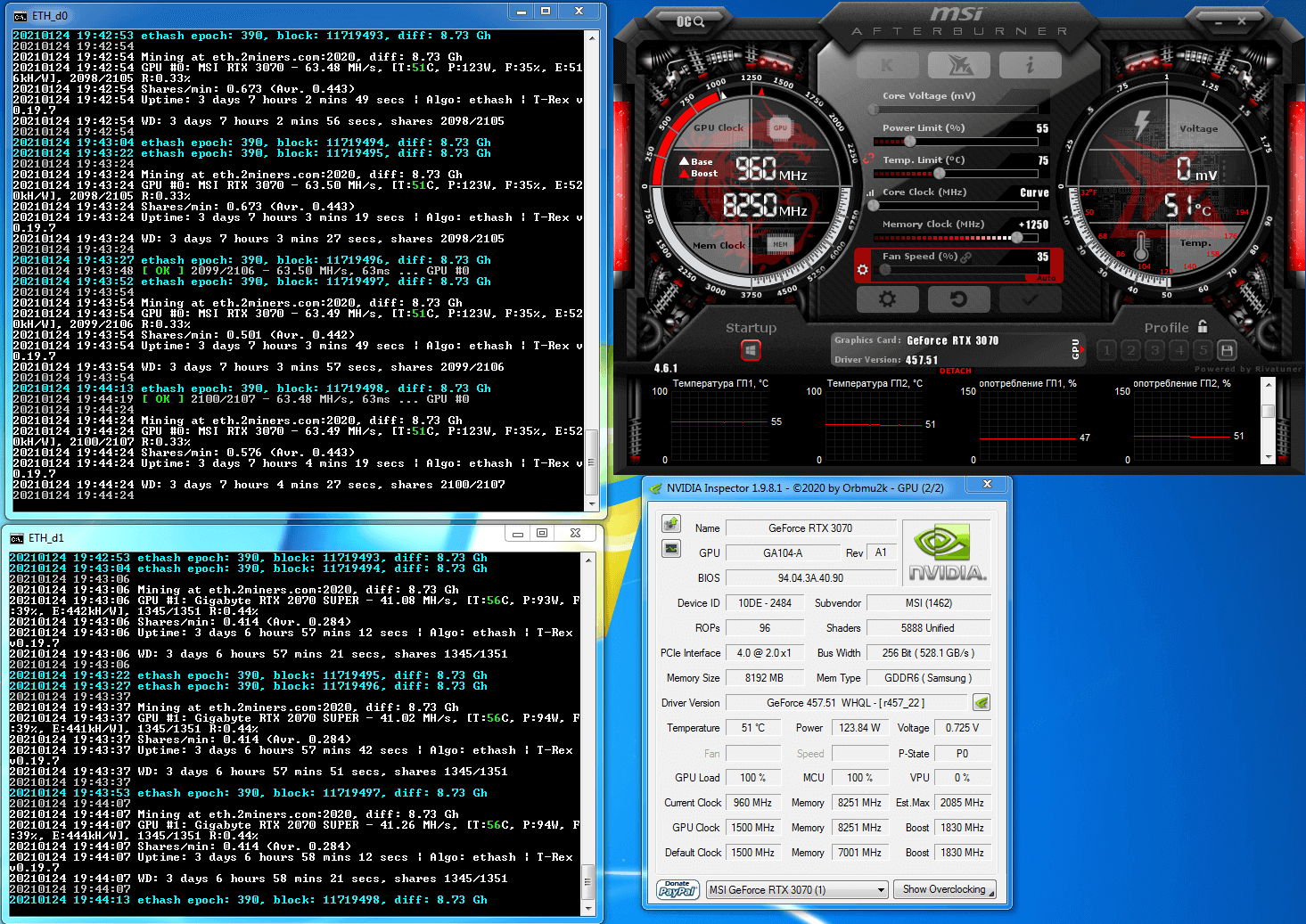Open the sensor monitoring graph in NVIDIA Inspector
Image resolution: width=1306 pixels, height=924 pixels.
[x=671, y=549]
